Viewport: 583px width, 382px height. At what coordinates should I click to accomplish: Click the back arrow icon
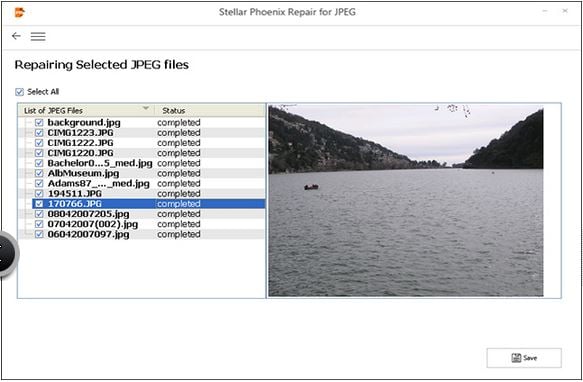pyautogui.click(x=16, y=36)
